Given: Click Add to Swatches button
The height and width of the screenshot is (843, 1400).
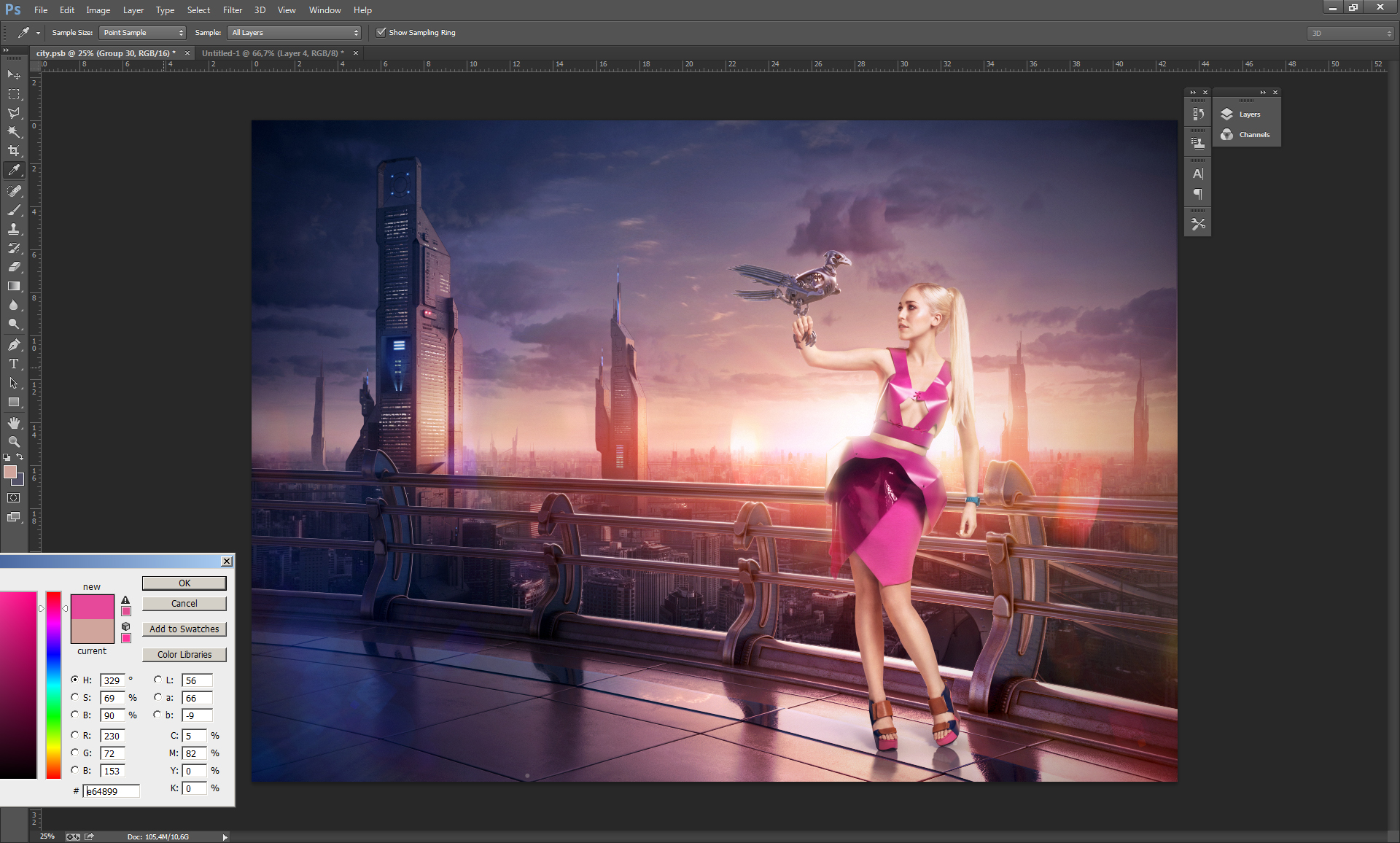Looking at the screenshot, I should (184, 629).
